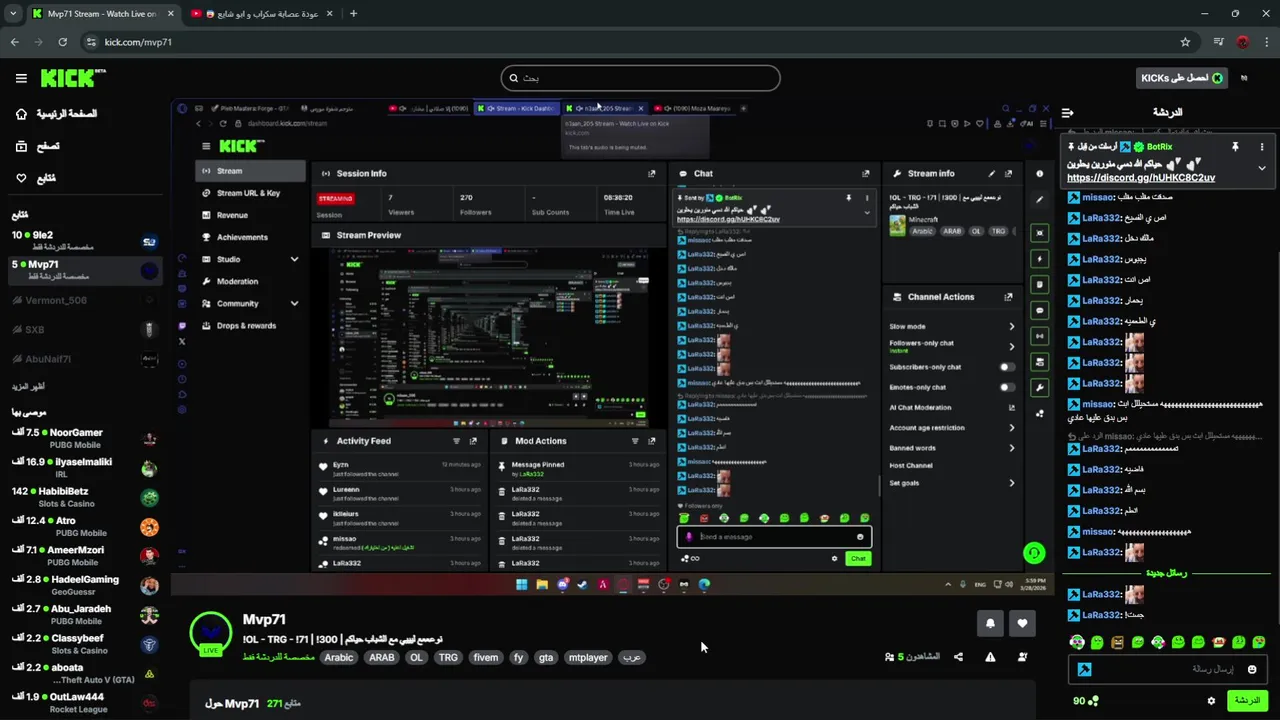Go back using the browser back arrow
Viewport: 1280px width, 720px height.
coord(15,42)
